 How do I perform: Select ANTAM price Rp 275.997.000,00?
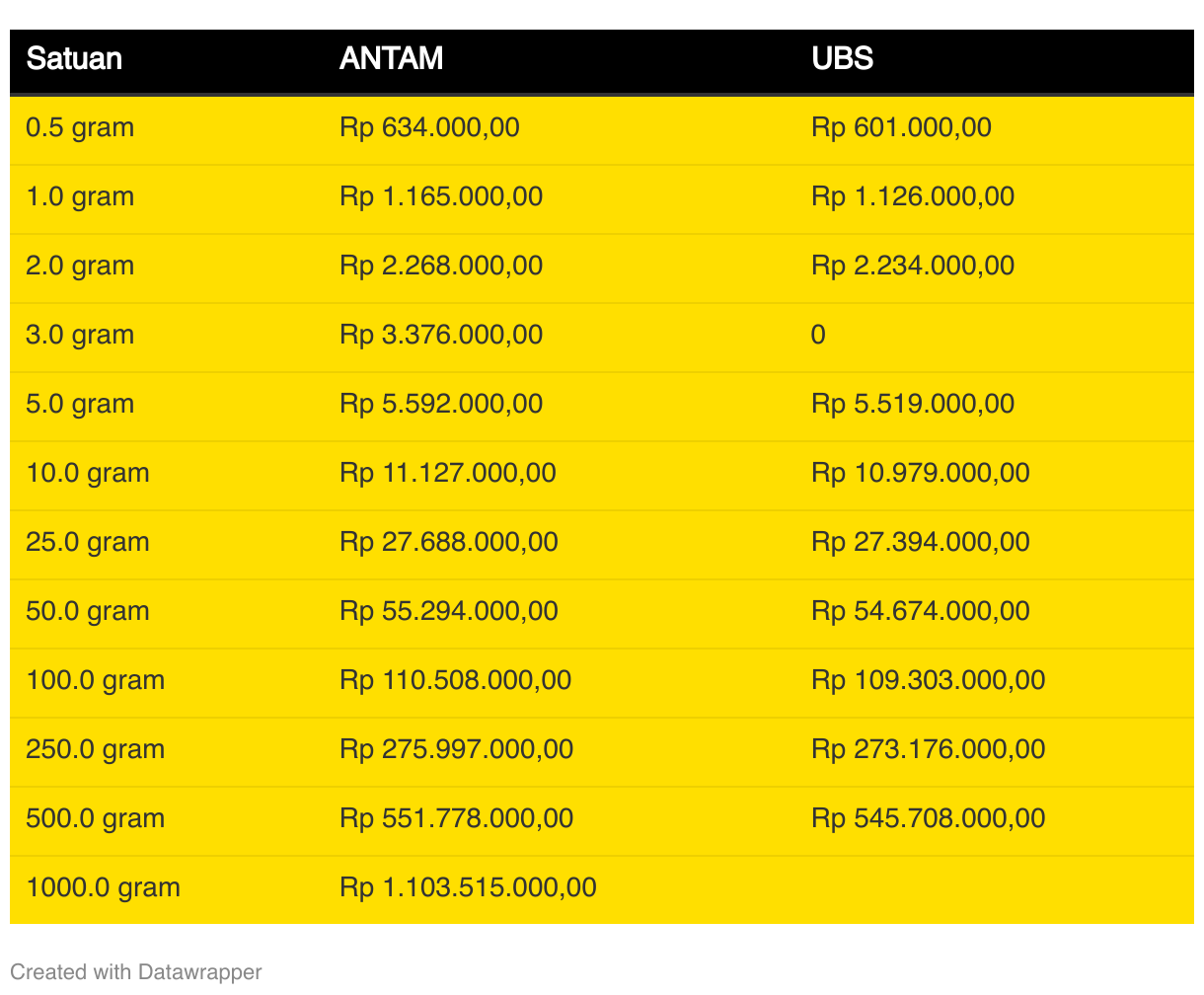pos(457,750)
